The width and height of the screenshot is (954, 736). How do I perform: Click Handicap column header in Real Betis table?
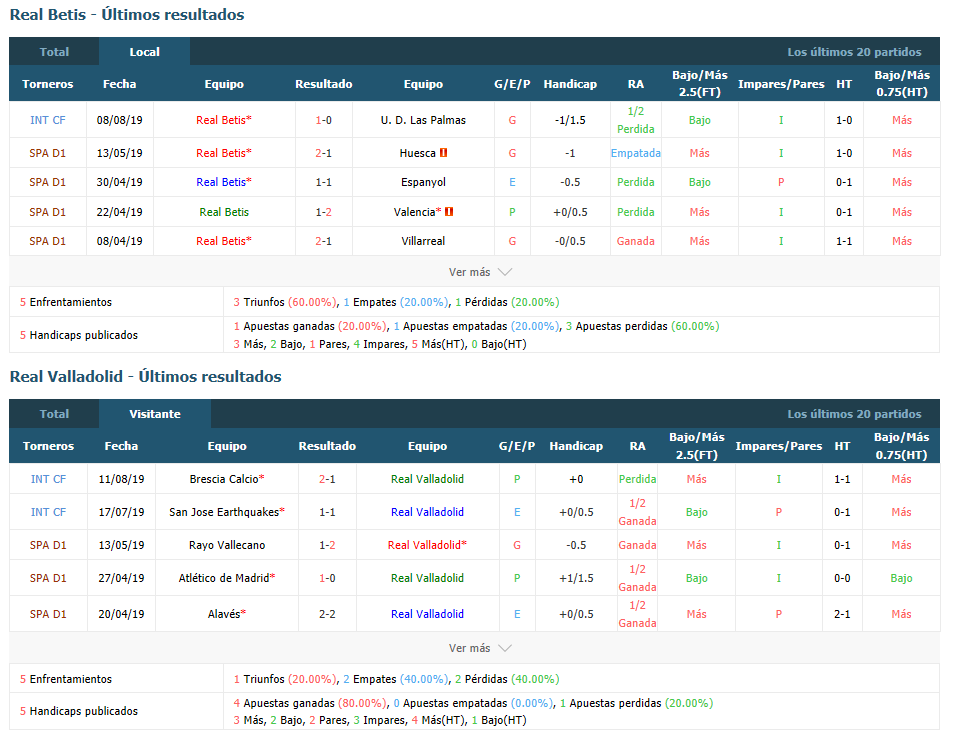tap(570, 84)
